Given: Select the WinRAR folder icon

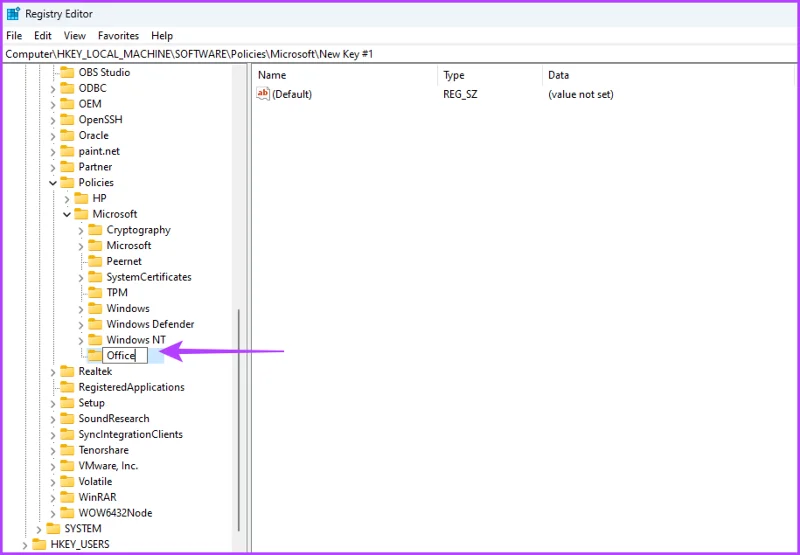Looking at the screenshot, I should tap(67, 497).
